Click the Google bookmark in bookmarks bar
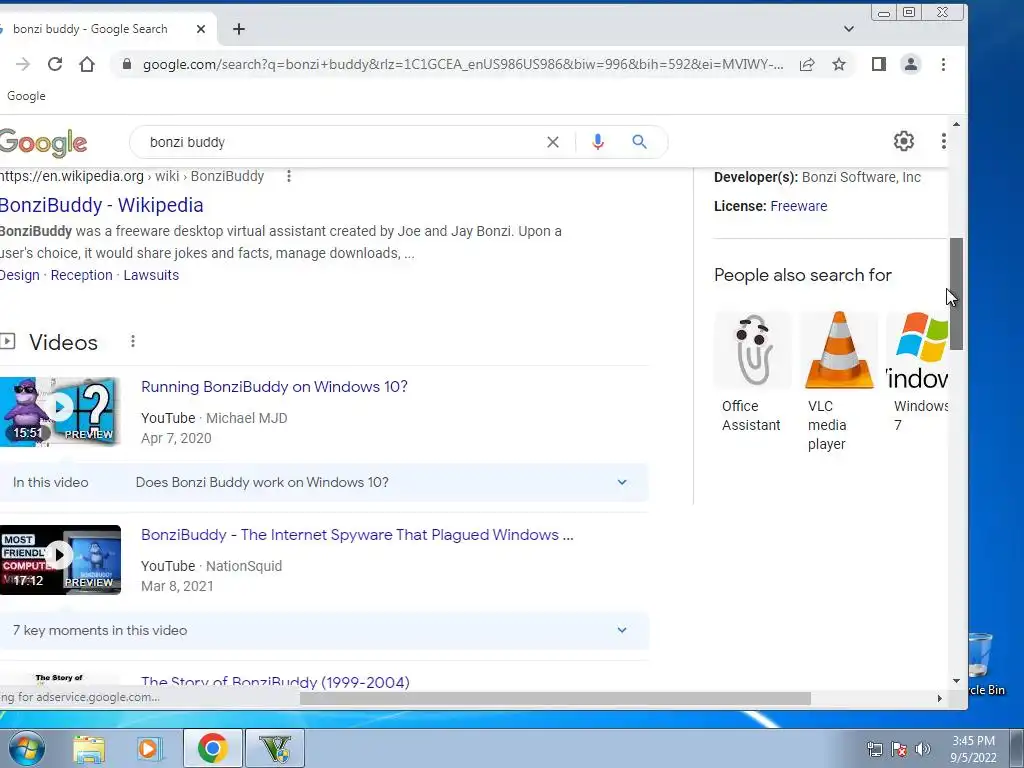 (26, 96)
